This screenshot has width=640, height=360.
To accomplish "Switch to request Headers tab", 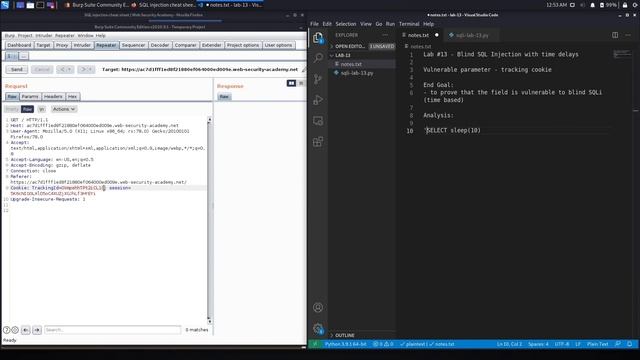I will 53,97.
